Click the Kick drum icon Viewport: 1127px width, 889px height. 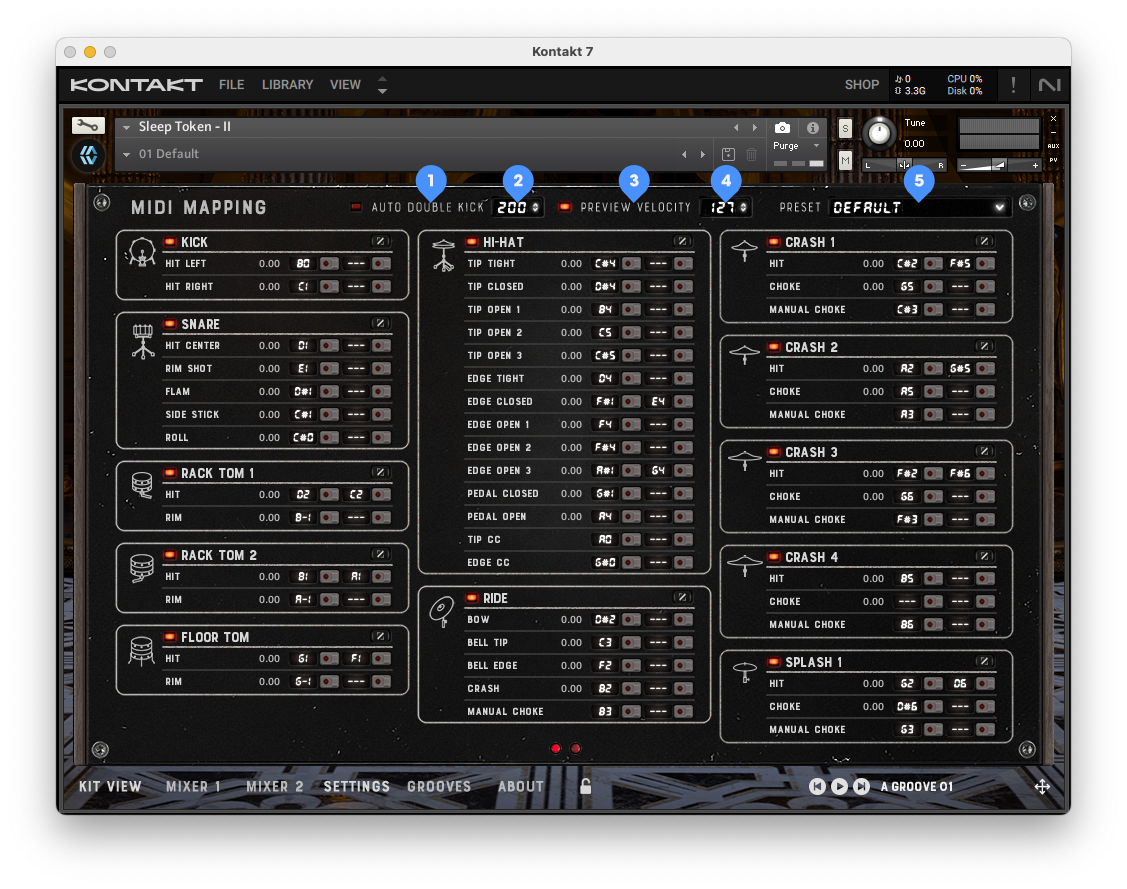pyautogui.click(x=140, y=255)
